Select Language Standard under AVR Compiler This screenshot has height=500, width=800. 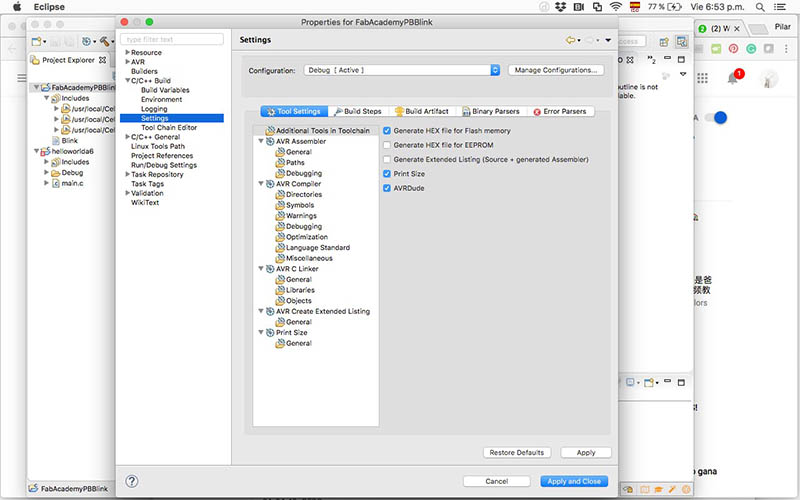coord(318,247)
